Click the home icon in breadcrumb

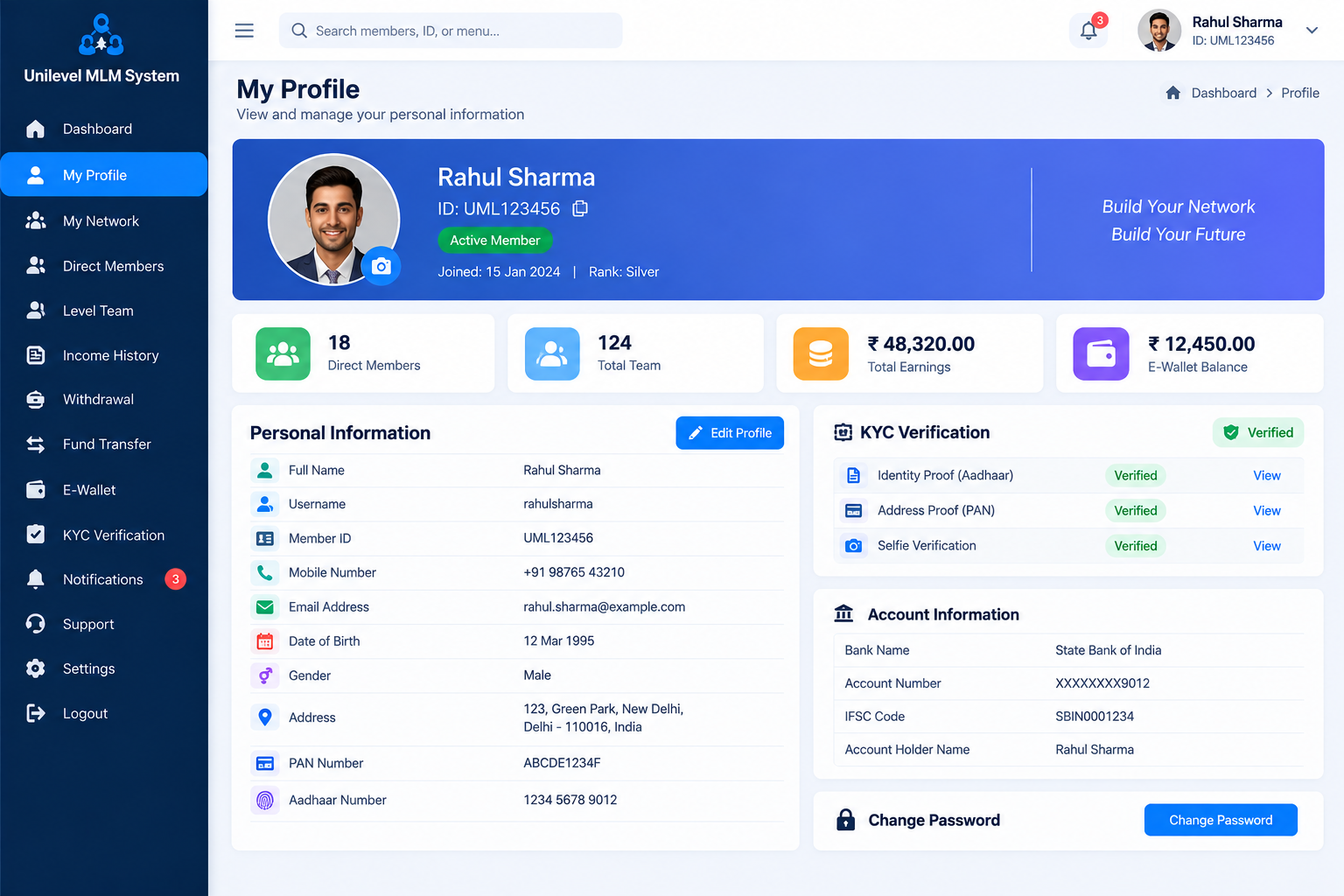1173,93
